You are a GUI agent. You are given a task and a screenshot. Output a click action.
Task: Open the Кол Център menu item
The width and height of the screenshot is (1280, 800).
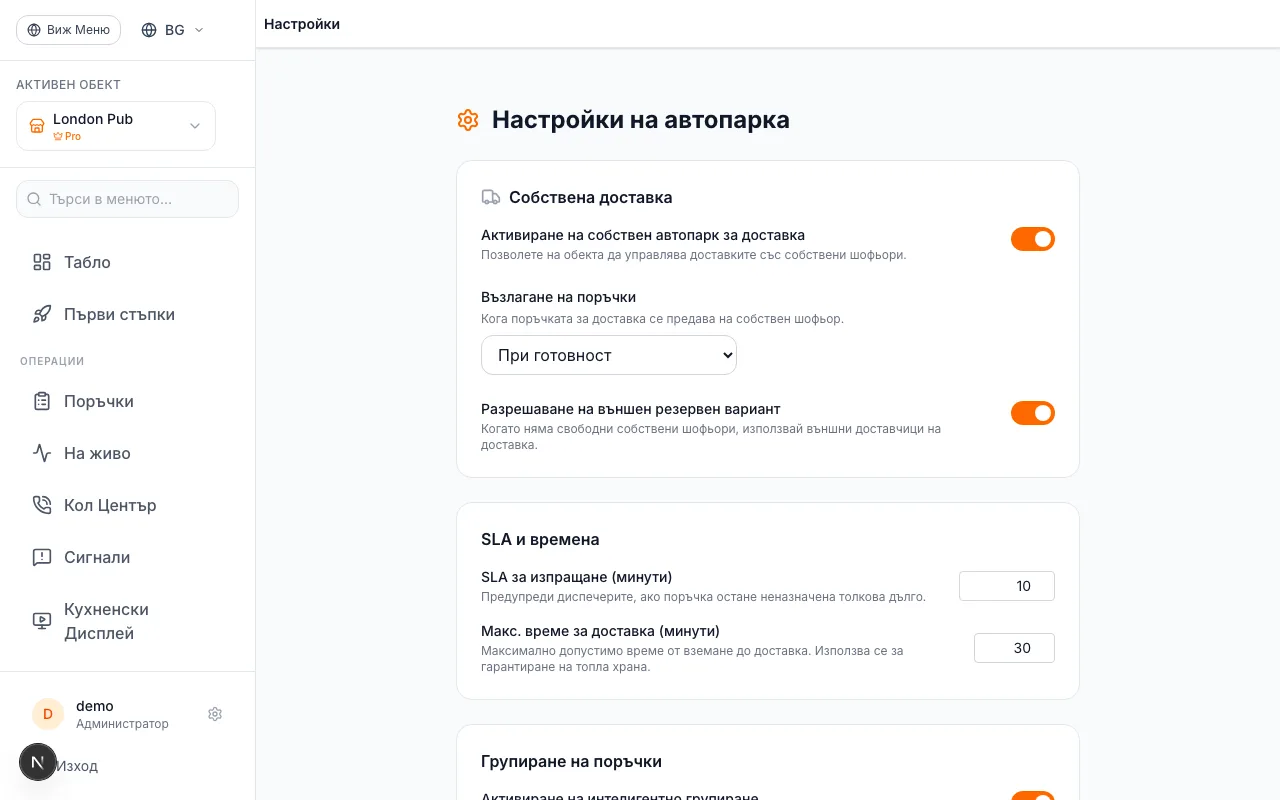[x=127, y=505]
